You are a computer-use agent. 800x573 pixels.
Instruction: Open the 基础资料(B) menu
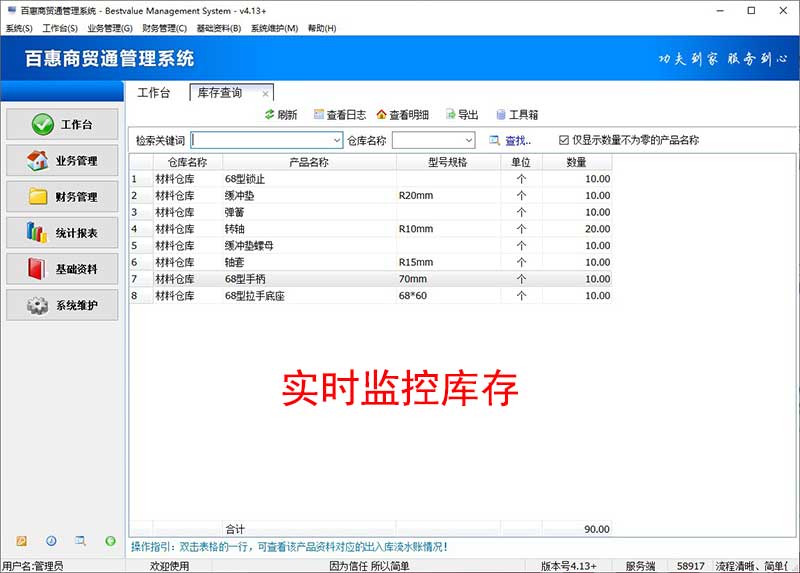click(x=218, y=28)
